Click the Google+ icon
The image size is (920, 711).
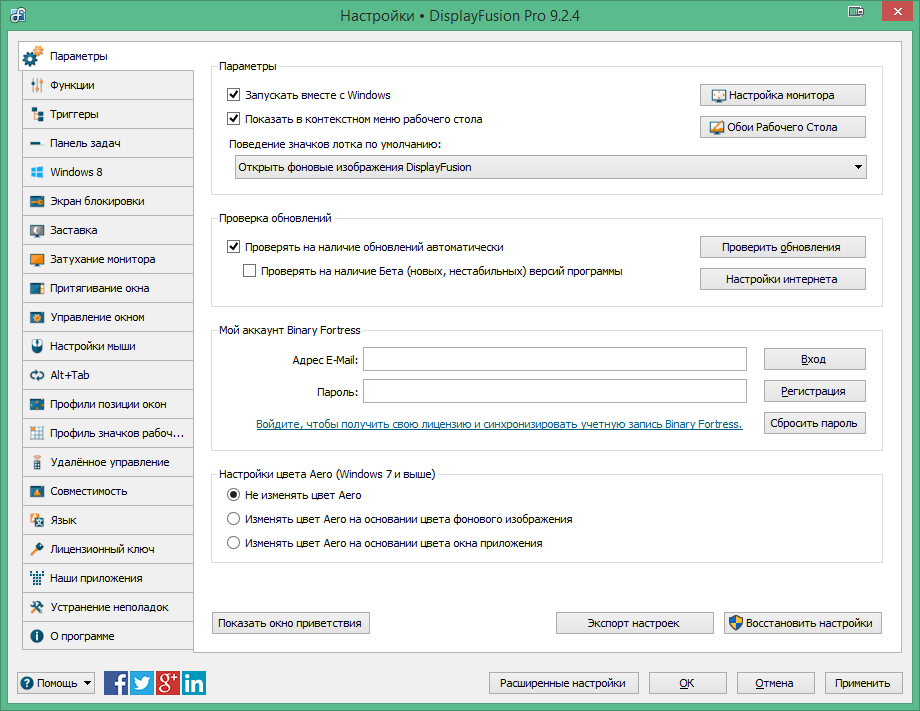(167, 683)
